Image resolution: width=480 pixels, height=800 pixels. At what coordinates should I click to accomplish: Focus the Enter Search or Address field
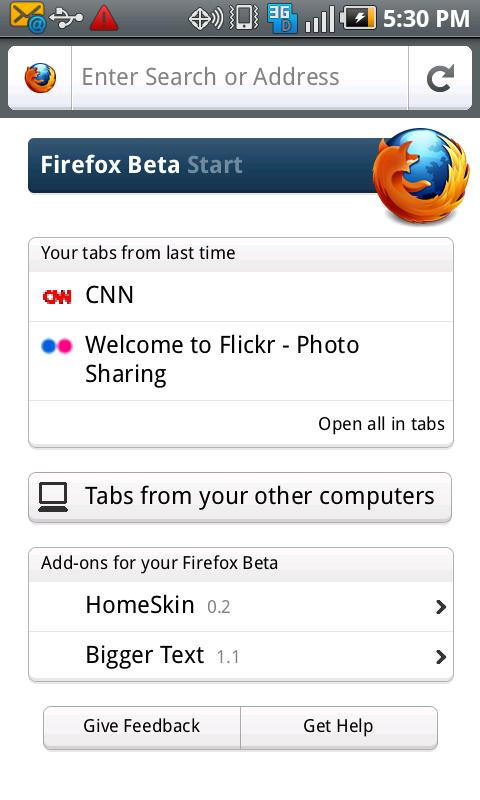240,78
